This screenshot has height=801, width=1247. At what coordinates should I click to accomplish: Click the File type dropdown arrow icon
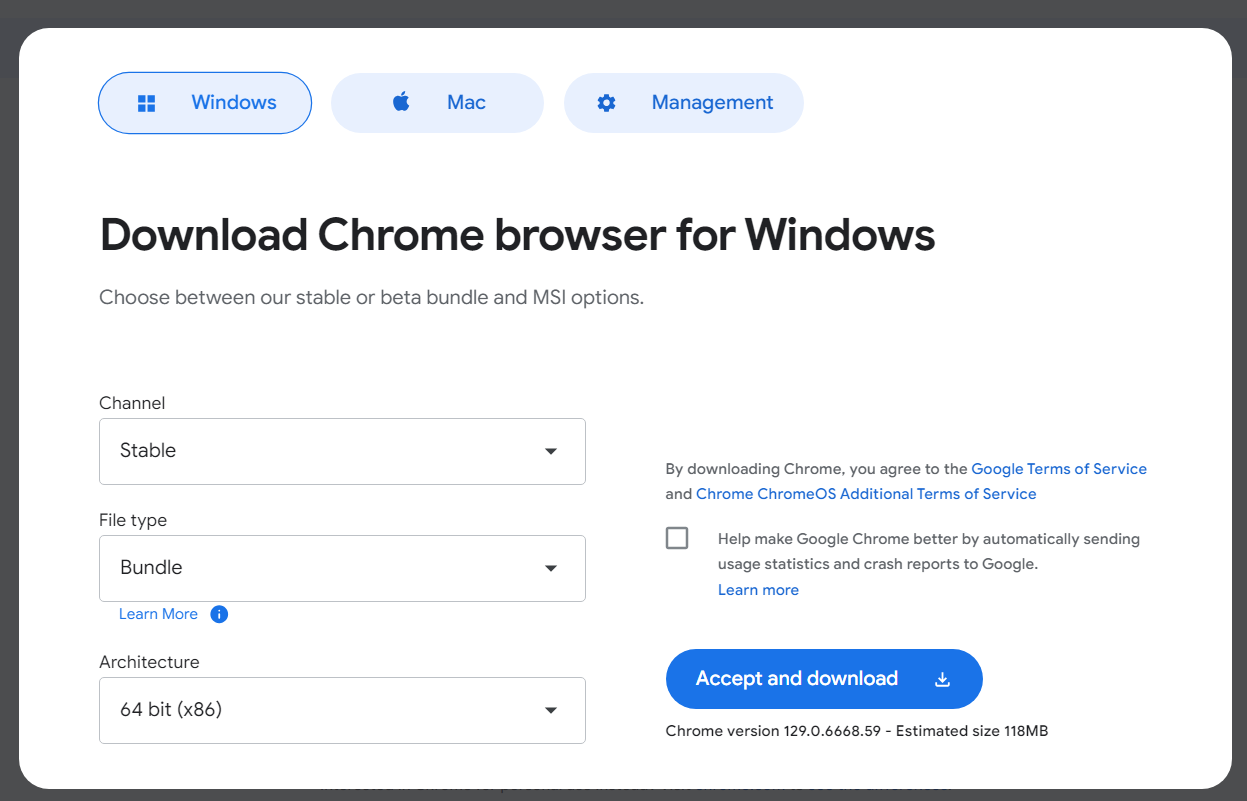tap(550, 568)
